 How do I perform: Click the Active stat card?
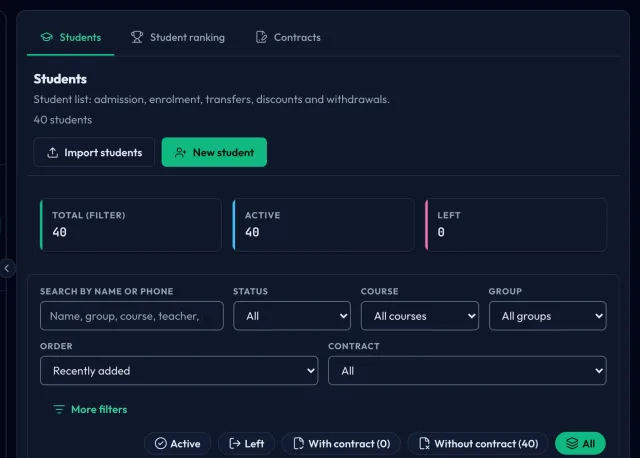tap(324, 225)
